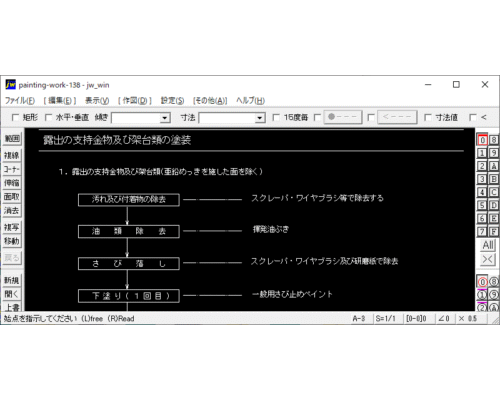Open the ファイル(F) menu
The height and width of the screenshot is (400, 500).
[x=20, y=100]
